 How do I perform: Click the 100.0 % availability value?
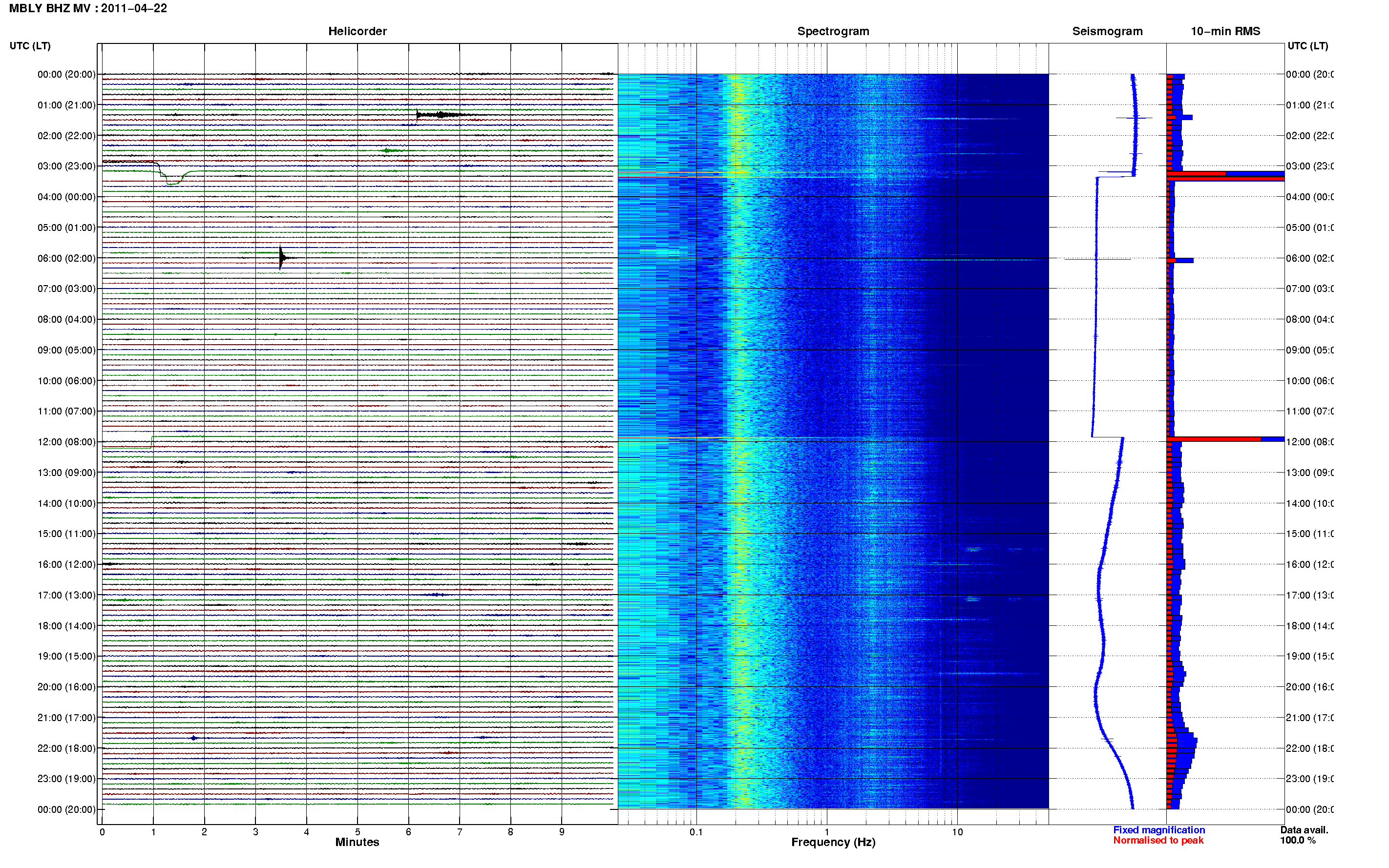[x=1297, y=840]
